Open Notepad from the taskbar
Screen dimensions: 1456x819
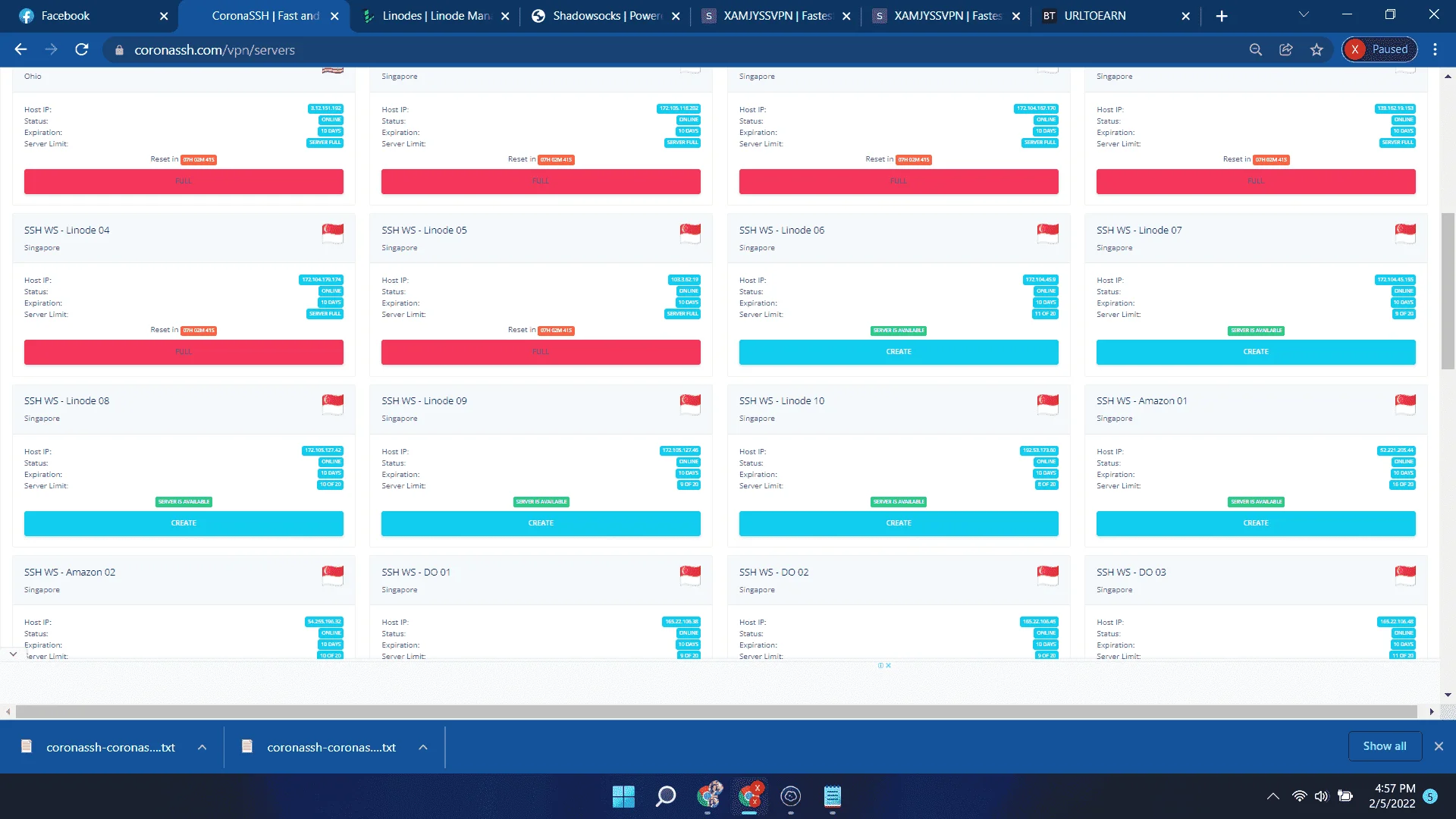click(832, 796)
